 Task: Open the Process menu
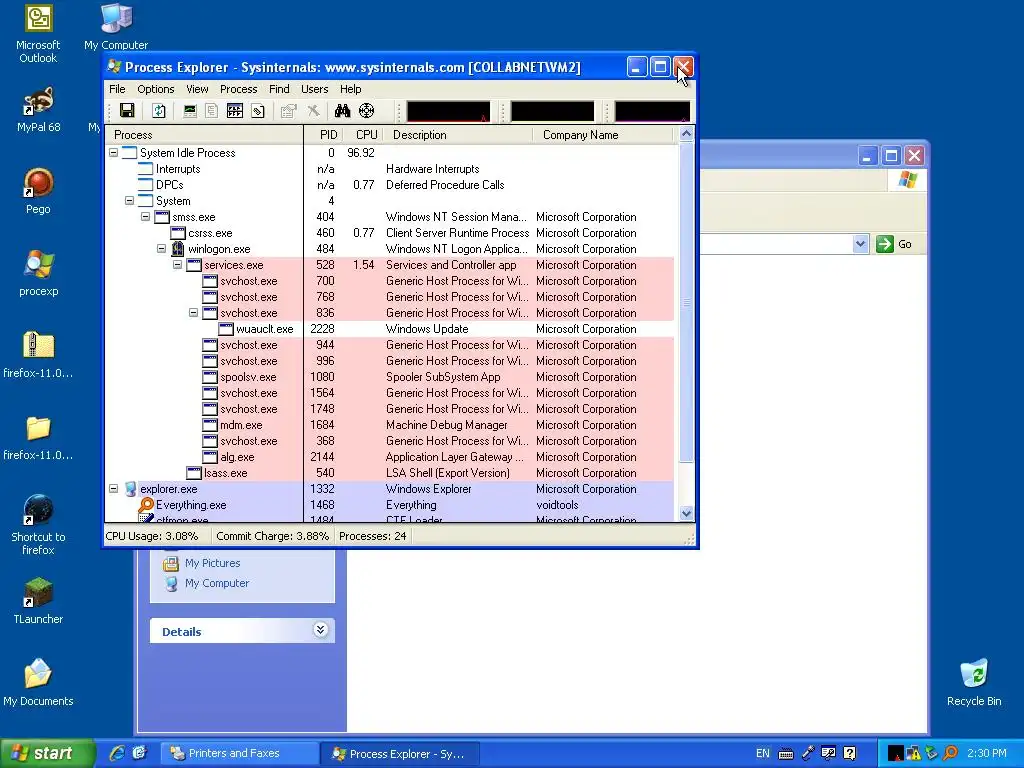point(238,89)
